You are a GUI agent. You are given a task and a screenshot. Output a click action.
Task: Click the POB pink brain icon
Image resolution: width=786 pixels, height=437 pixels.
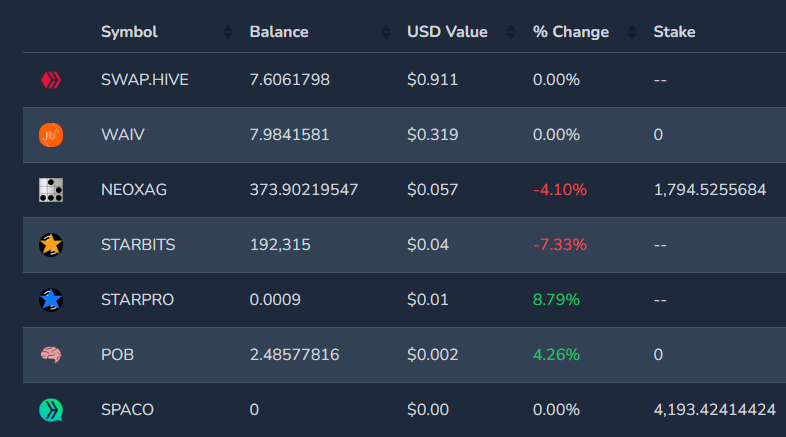[51, 355]
